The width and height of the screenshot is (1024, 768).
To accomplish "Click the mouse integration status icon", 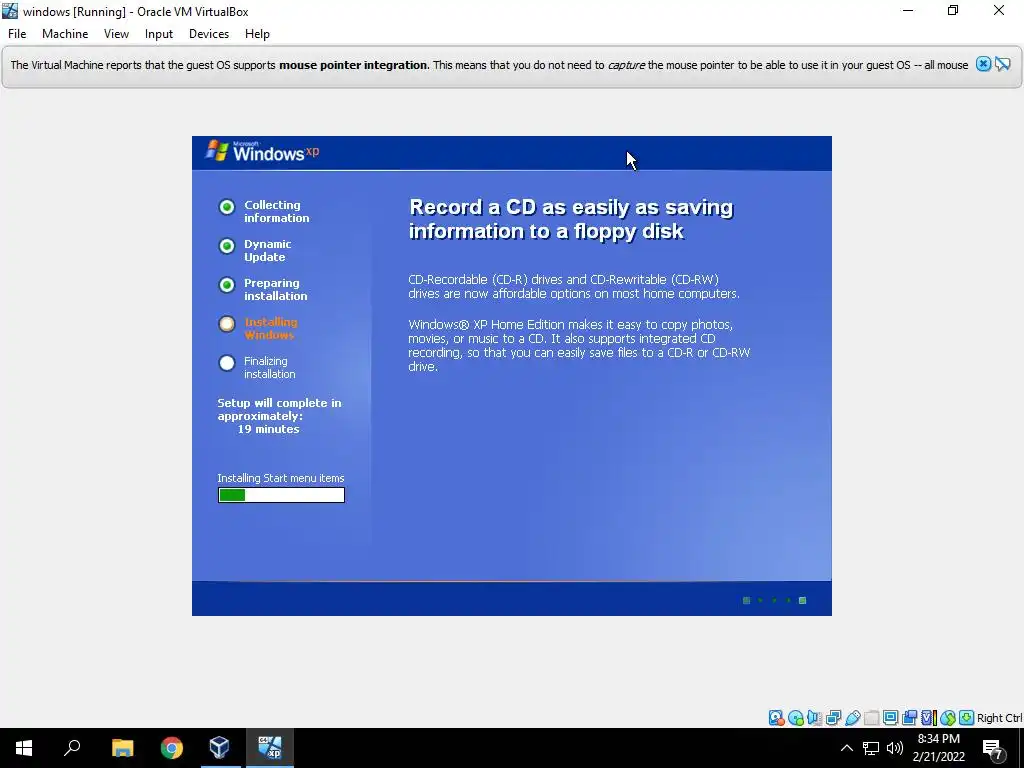I will (x=948, y=718).
